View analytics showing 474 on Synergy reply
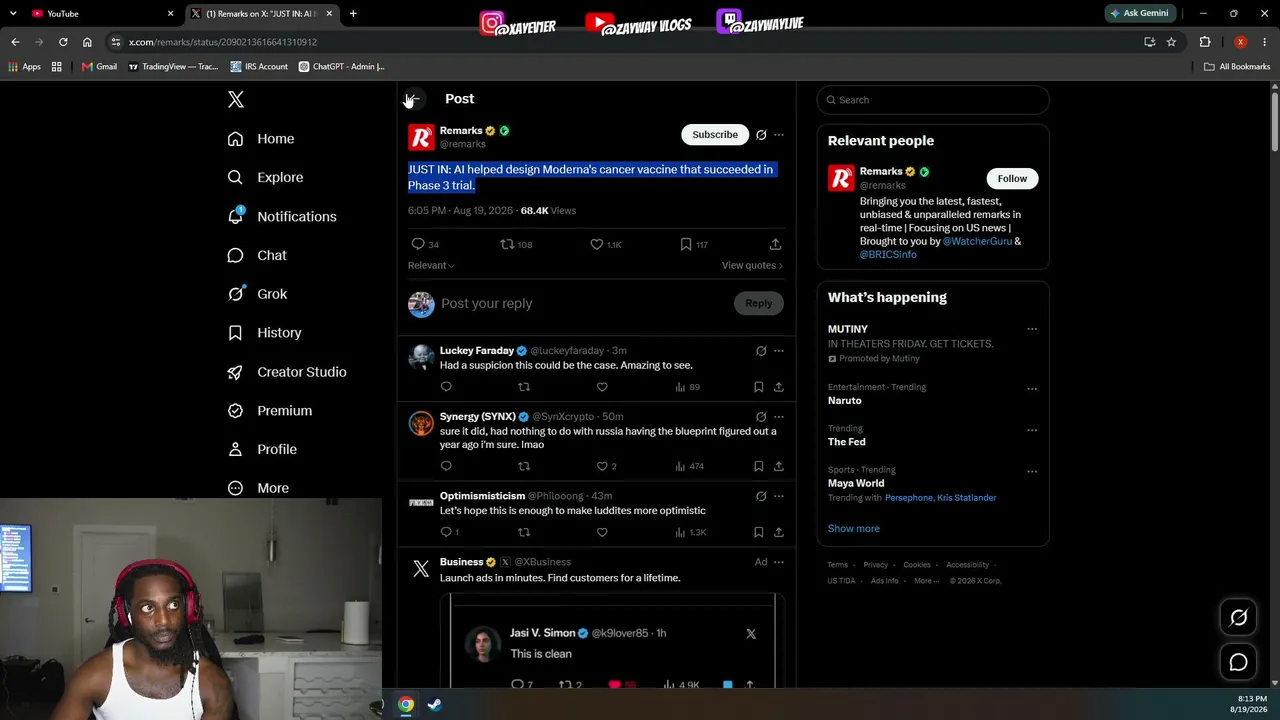Viewport: 1280px width, 720px height. click(x=689, y=466)
